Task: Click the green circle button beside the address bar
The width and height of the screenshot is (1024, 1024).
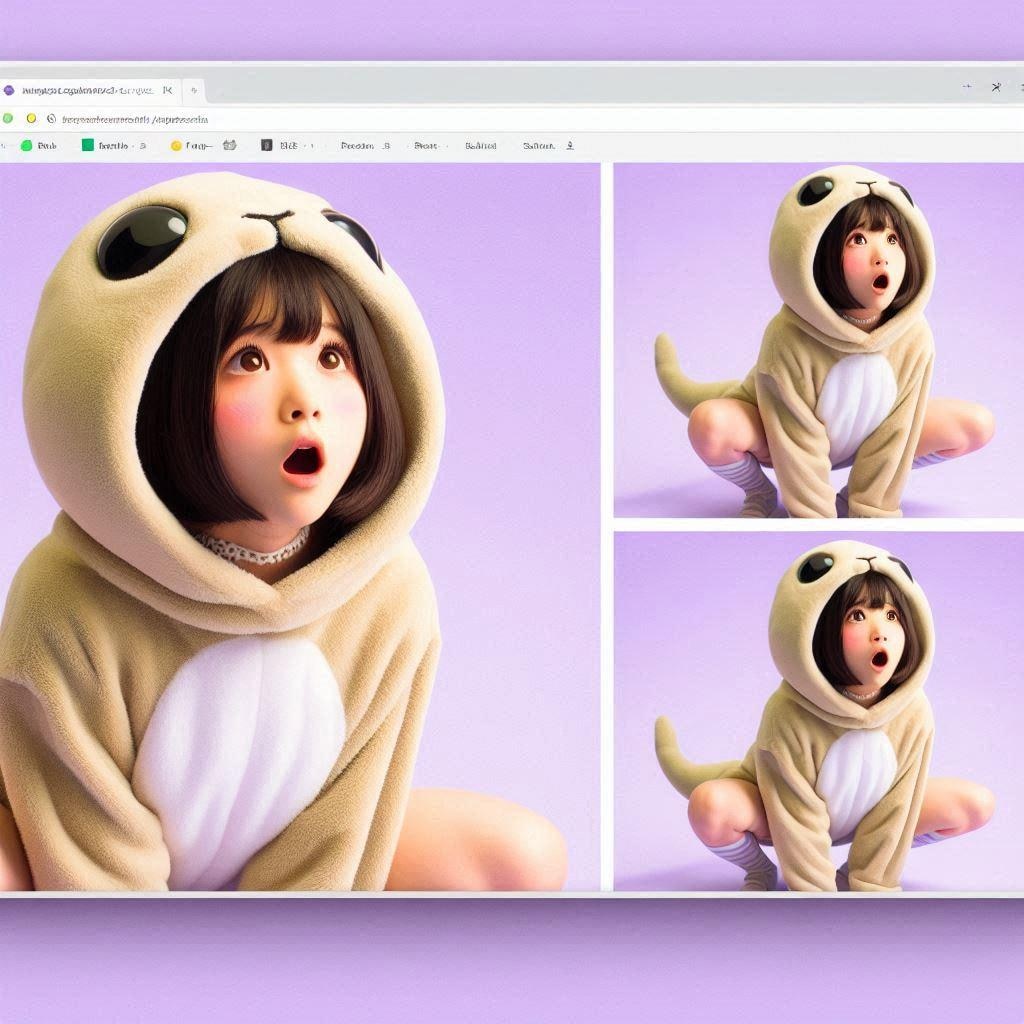Action: pos(8,119)
